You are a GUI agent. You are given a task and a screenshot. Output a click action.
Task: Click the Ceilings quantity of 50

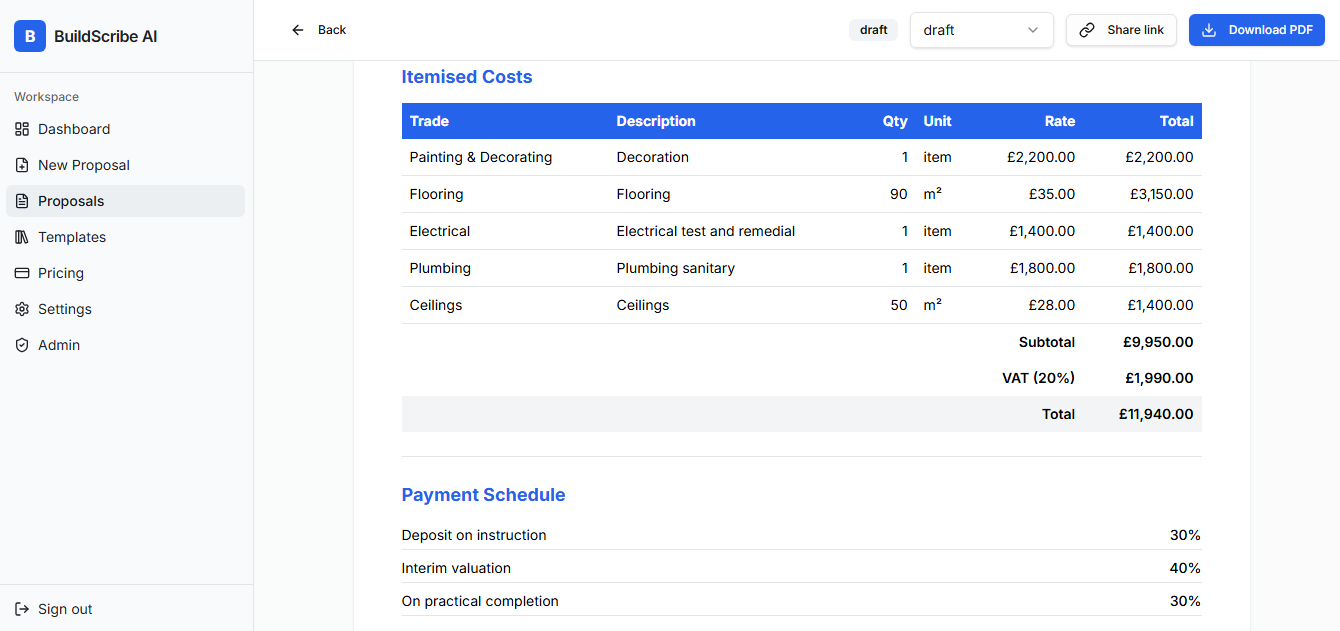coord(899,305)
